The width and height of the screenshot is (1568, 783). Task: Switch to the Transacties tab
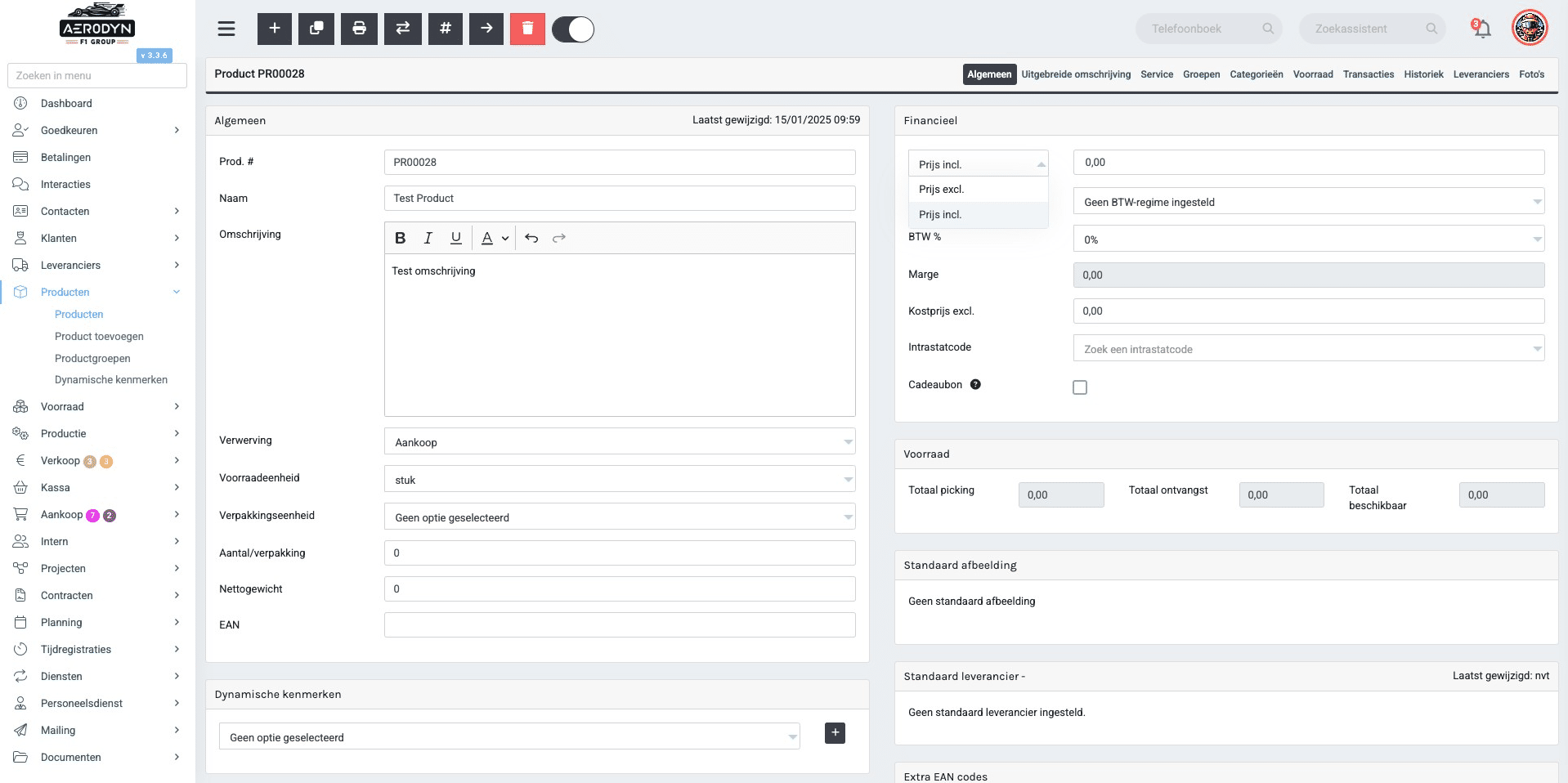coord(1369,74)
